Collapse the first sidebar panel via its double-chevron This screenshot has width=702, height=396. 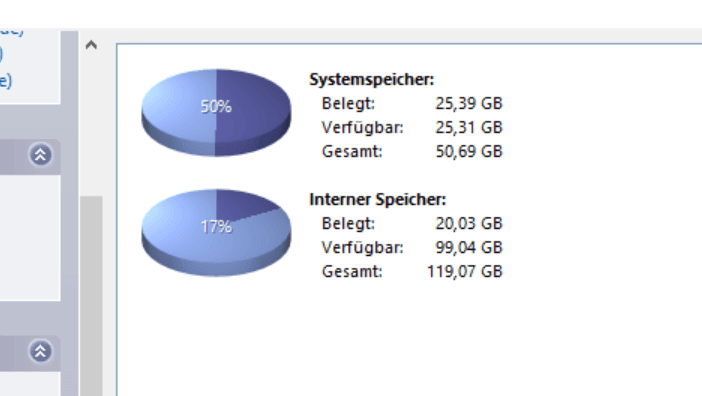tap(40, 155)
